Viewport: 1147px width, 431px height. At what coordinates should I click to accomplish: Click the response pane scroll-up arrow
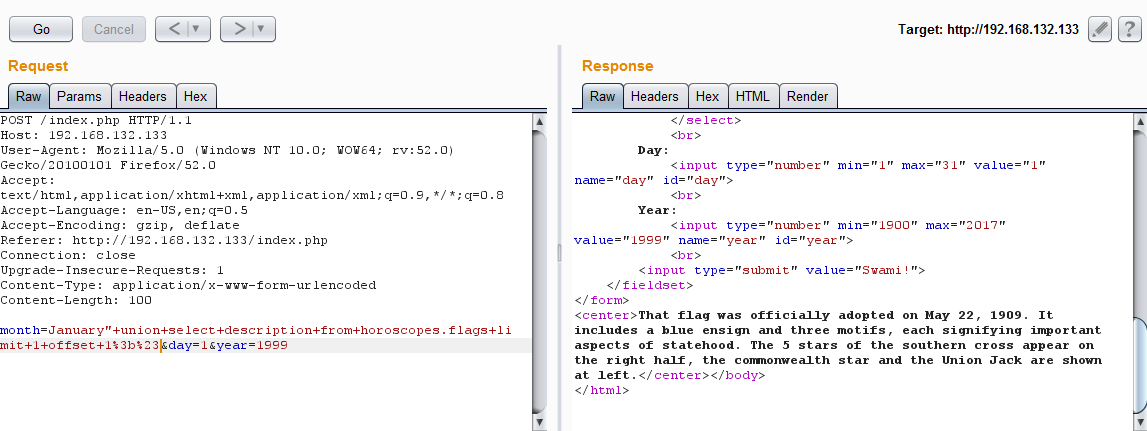pyautogui.click(x=1140, y=121)
